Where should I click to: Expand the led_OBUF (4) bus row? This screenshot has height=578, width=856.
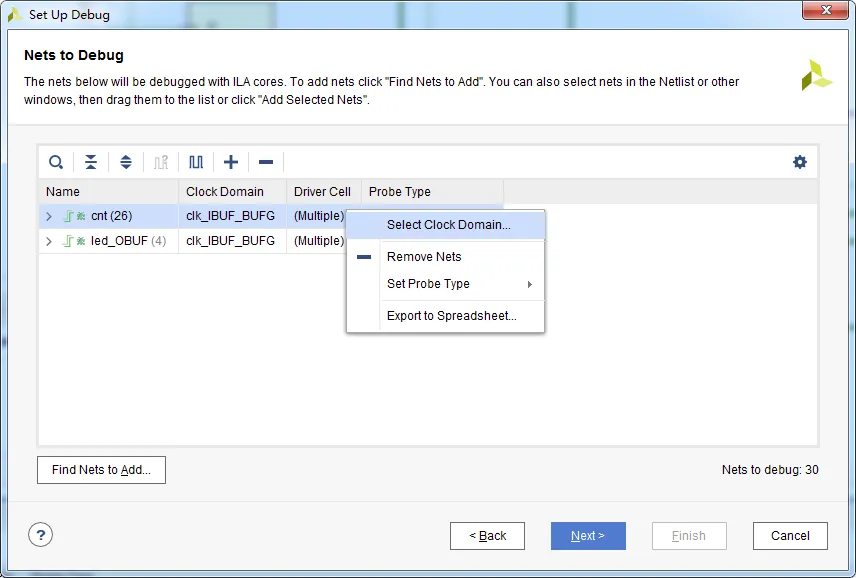tap(49, 241)
